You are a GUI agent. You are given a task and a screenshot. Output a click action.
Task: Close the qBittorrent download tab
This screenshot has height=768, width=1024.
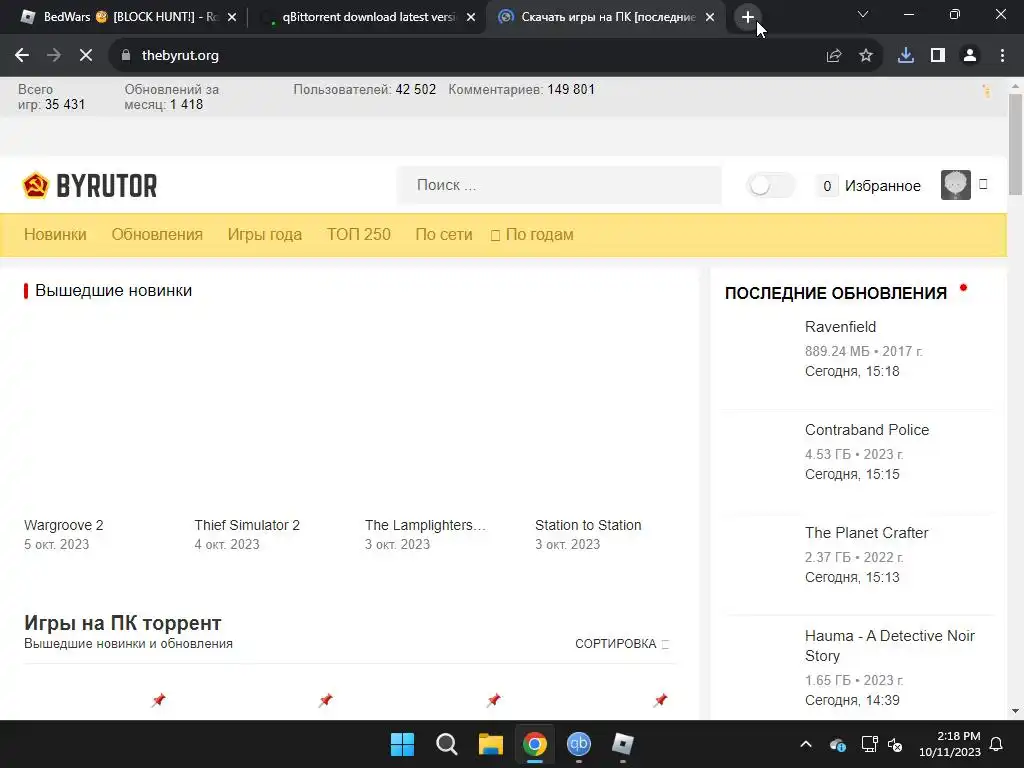(x=471, y=17)
